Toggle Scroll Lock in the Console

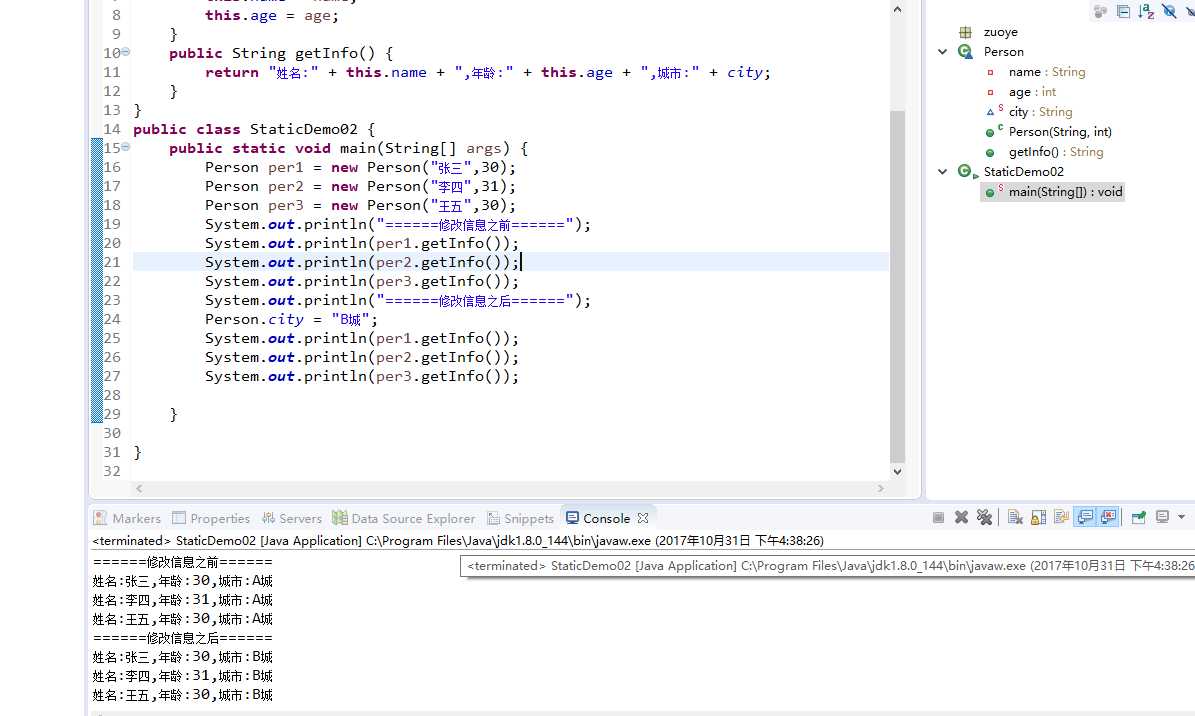click(1038, 518)
